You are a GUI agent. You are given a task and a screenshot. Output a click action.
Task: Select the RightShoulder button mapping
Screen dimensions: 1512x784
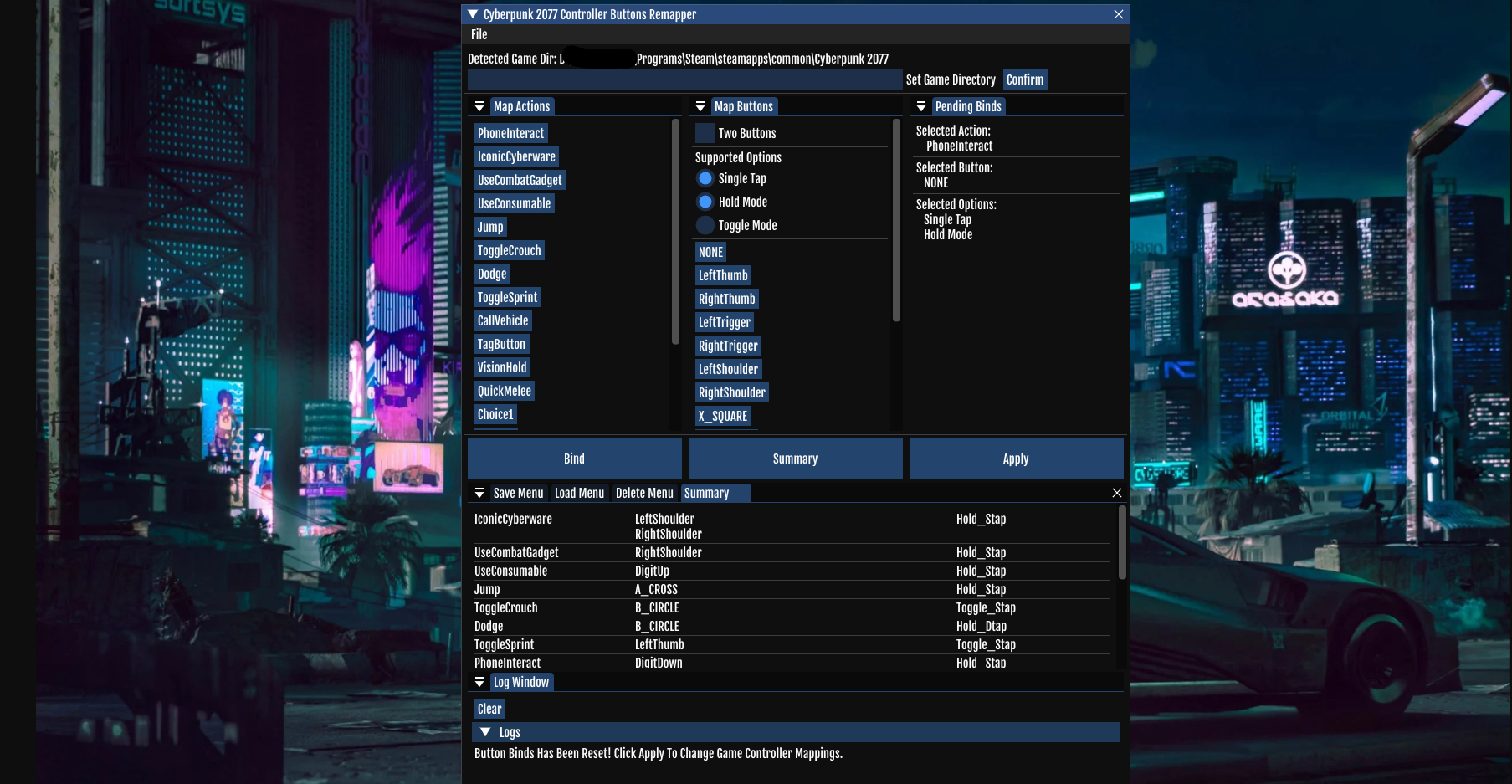tap(731, 392)
